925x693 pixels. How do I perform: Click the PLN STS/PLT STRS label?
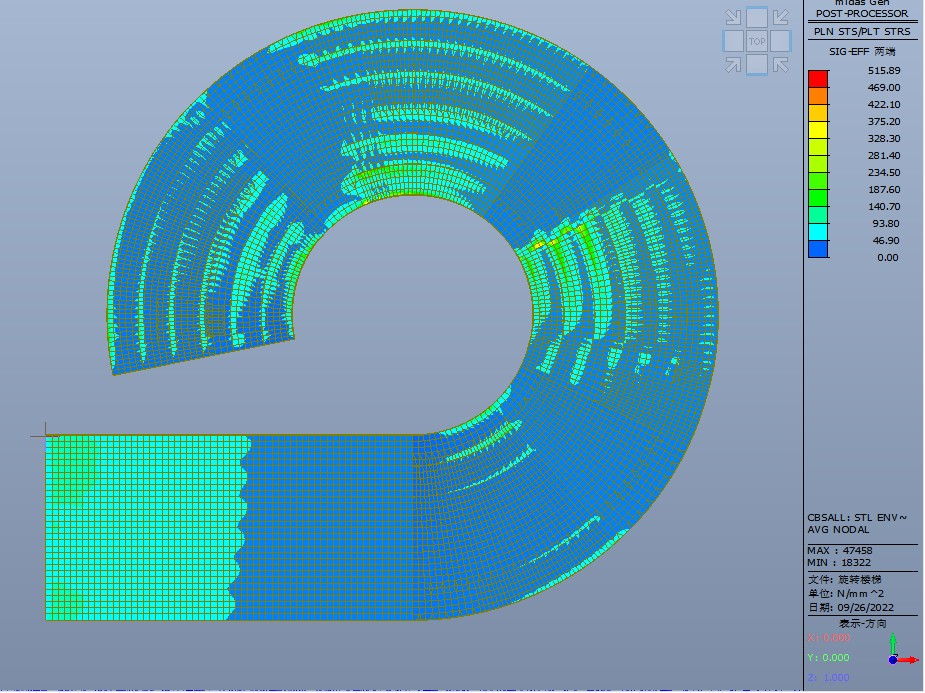point(862,32)
